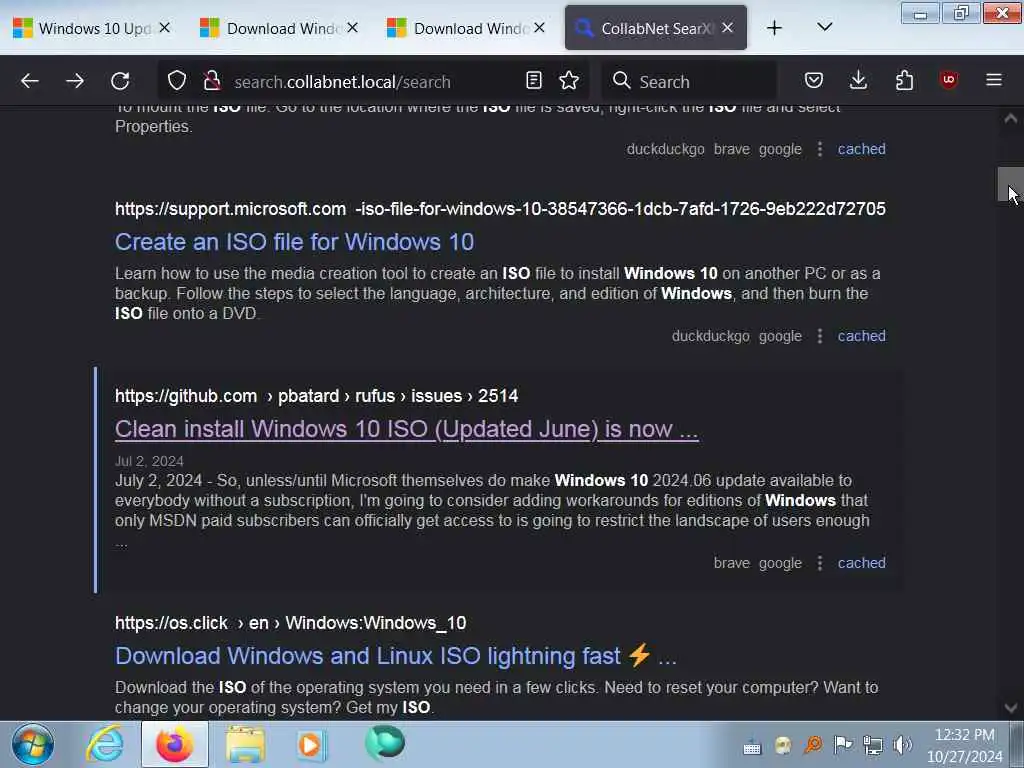Go back to the previous page
This screenshot has width=1024, height=768.
pyautogui.click(x=30, y=81)
